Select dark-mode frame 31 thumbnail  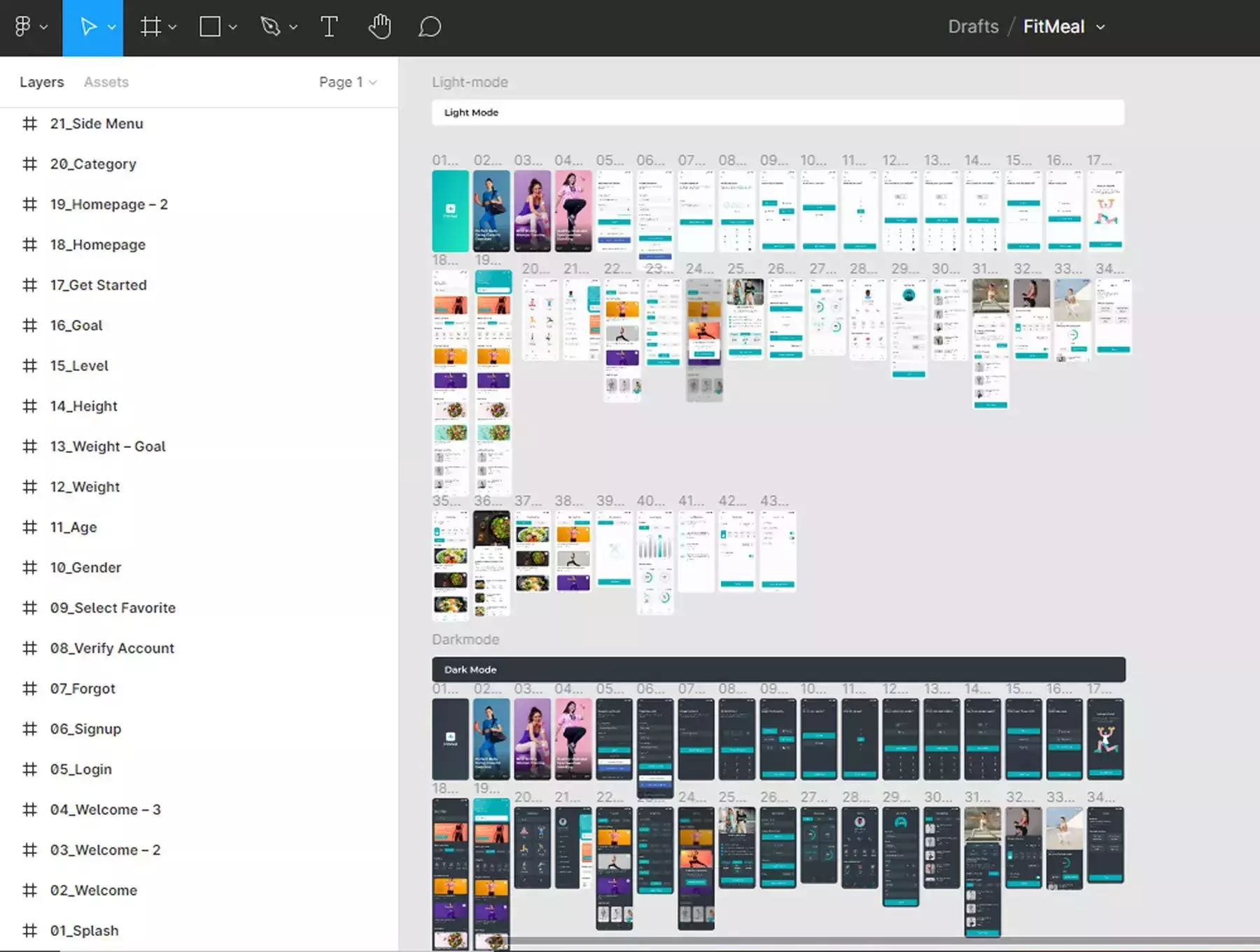tap(982, 872)
